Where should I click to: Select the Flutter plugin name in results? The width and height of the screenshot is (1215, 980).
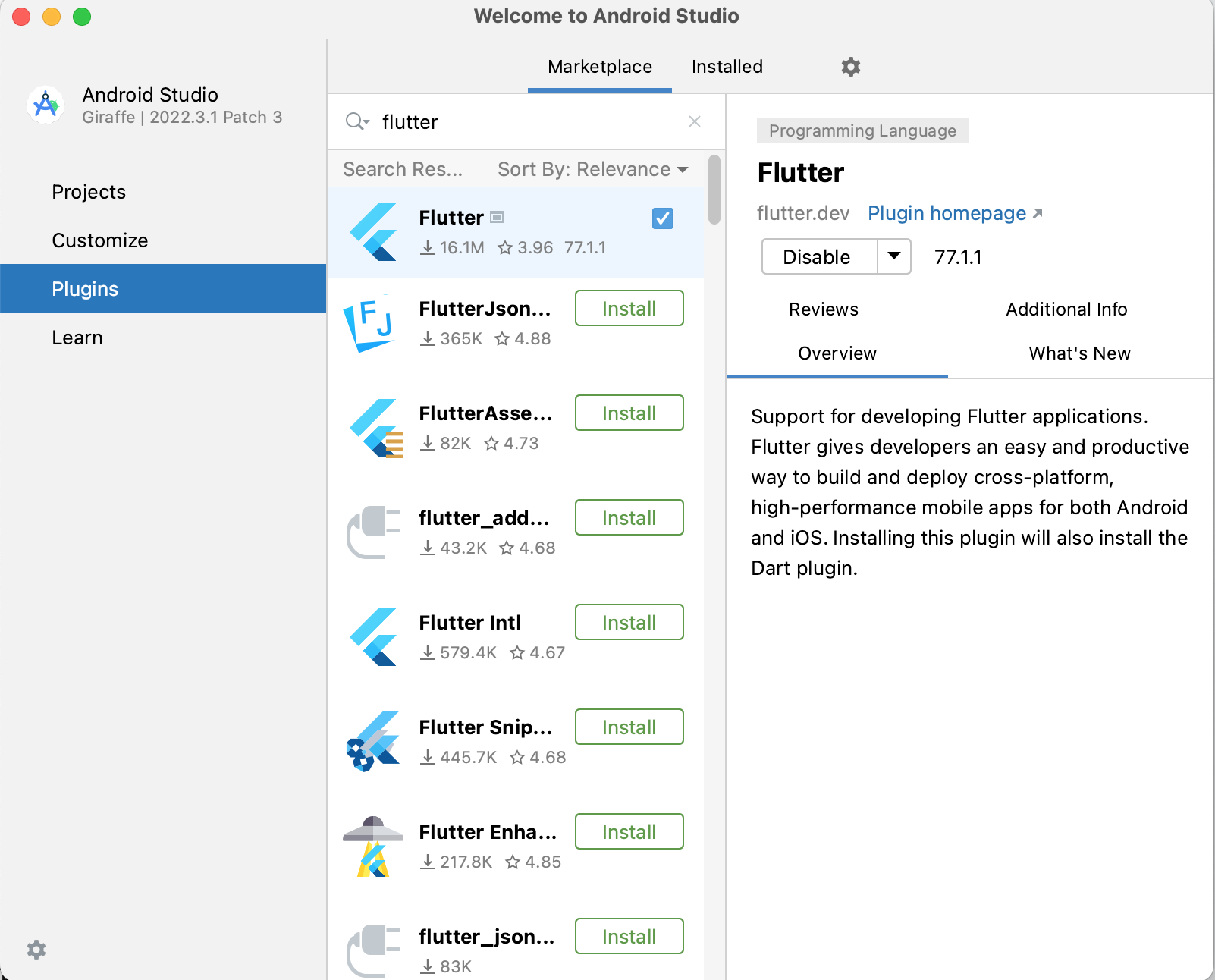pos(451,218)
